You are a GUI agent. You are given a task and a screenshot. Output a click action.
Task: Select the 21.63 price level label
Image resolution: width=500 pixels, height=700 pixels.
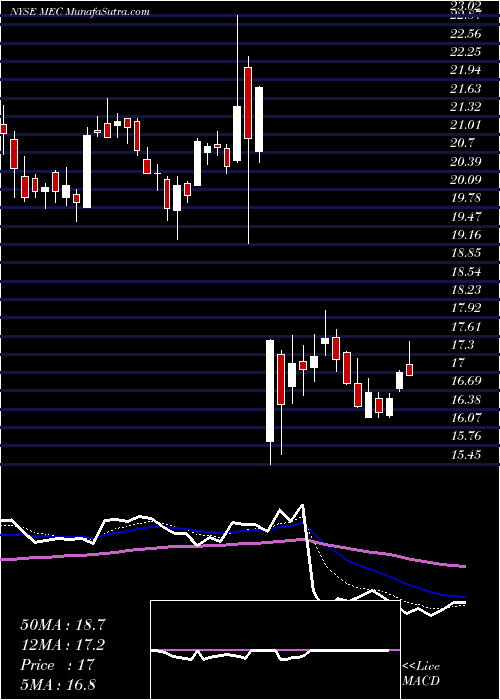point(466,89)
